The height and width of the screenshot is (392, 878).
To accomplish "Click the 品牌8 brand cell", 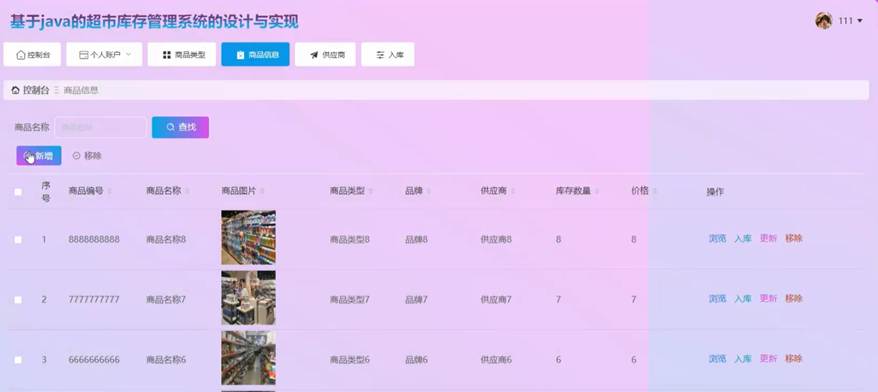I will coord(416,240).
